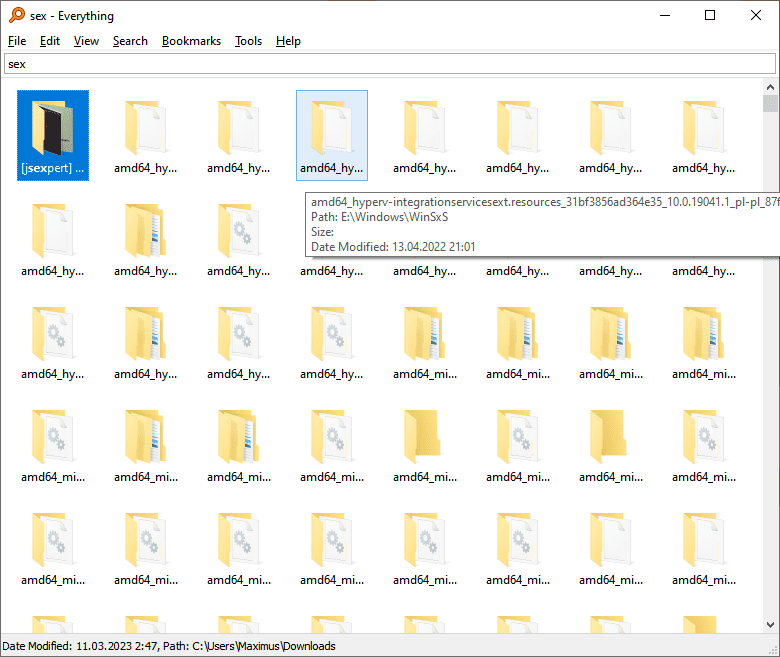
Task: Open the Search menu
Action: 130,41
